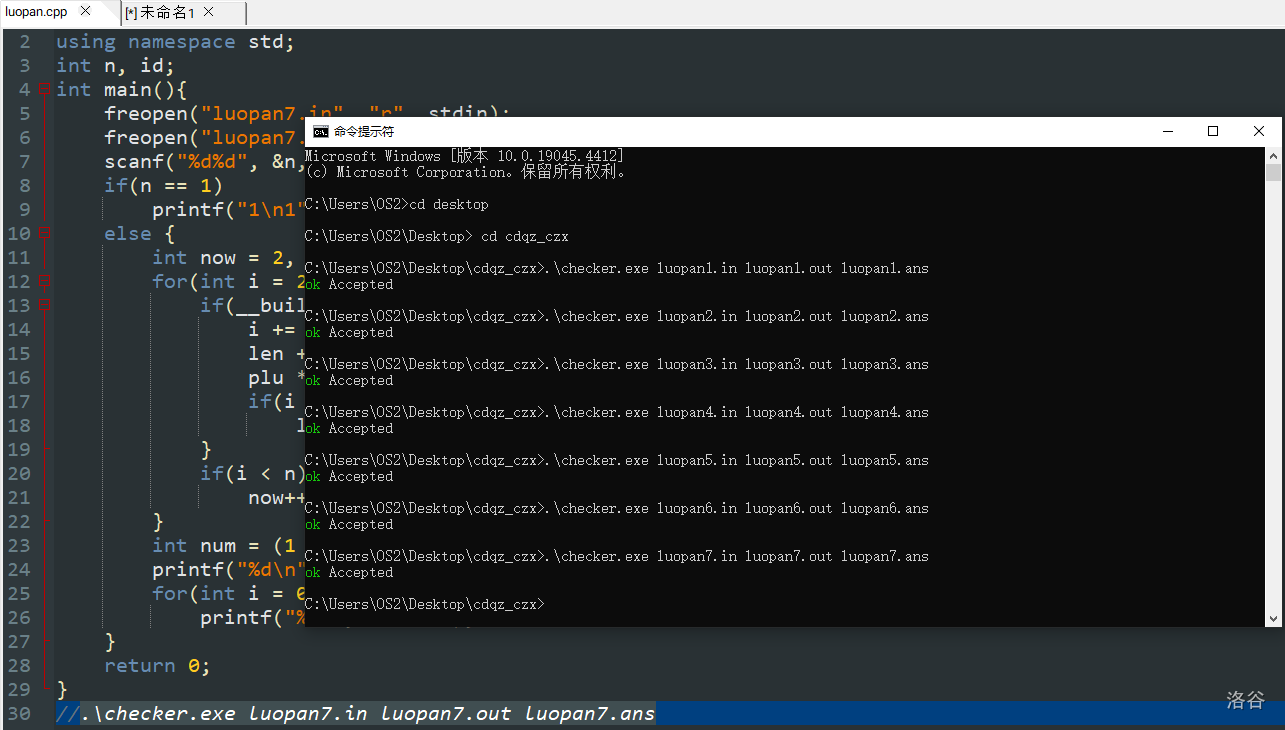This screenshot has height=730, width=1285.
Task: Open the command prompt title bar icon menu
Action: [x=320, y=132]
